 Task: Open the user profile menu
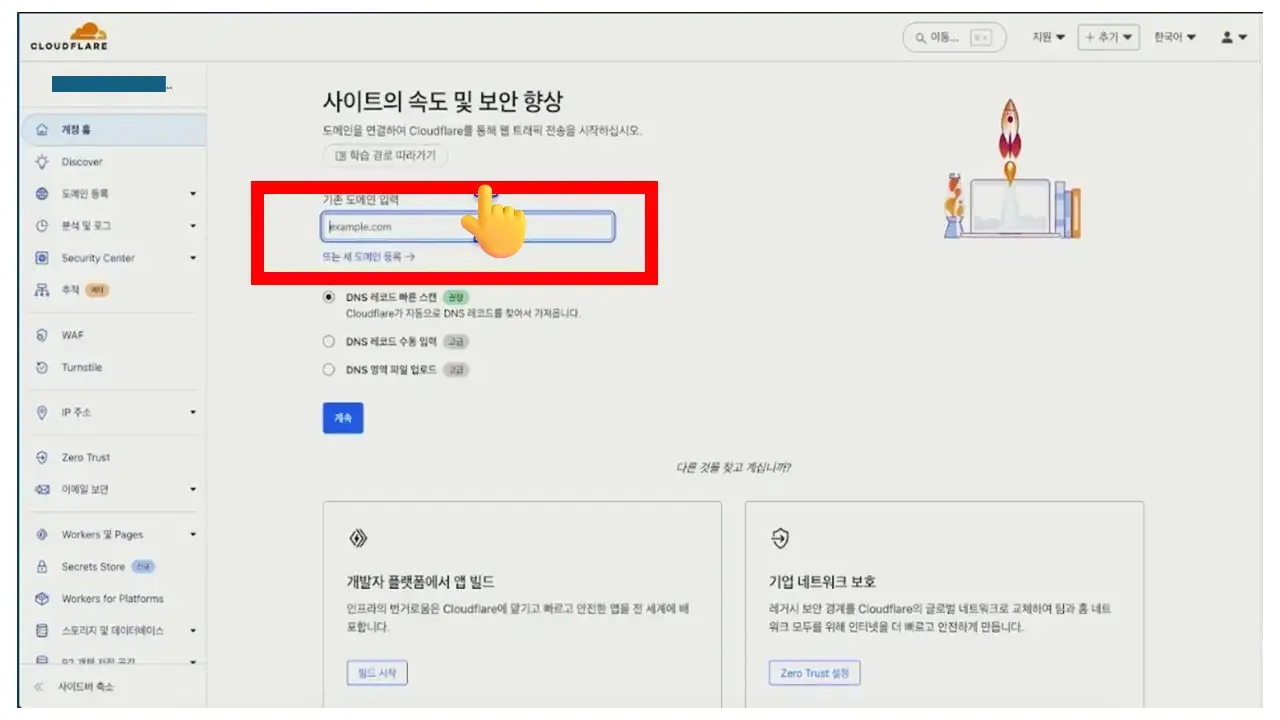1234,37
